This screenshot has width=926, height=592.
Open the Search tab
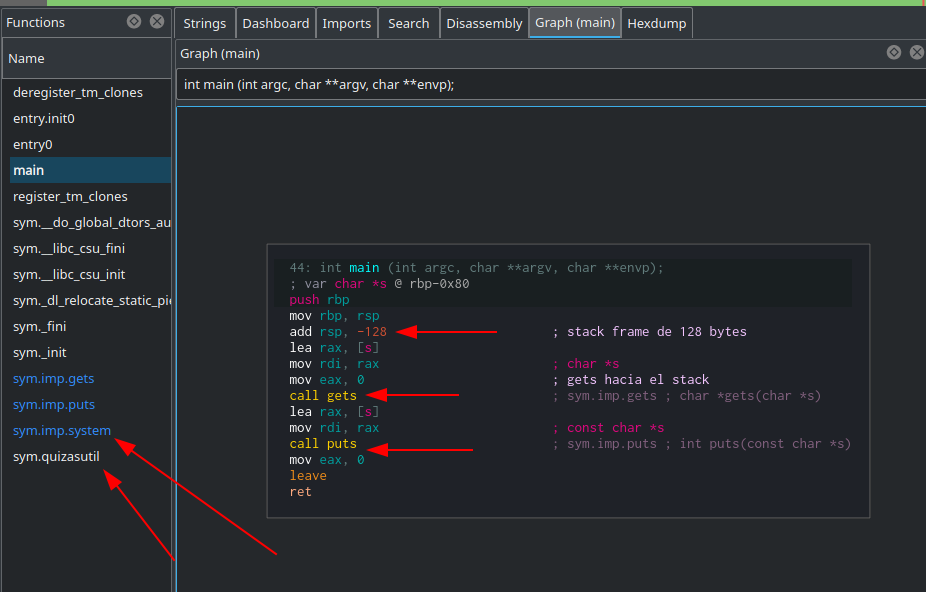click(408, 23)
